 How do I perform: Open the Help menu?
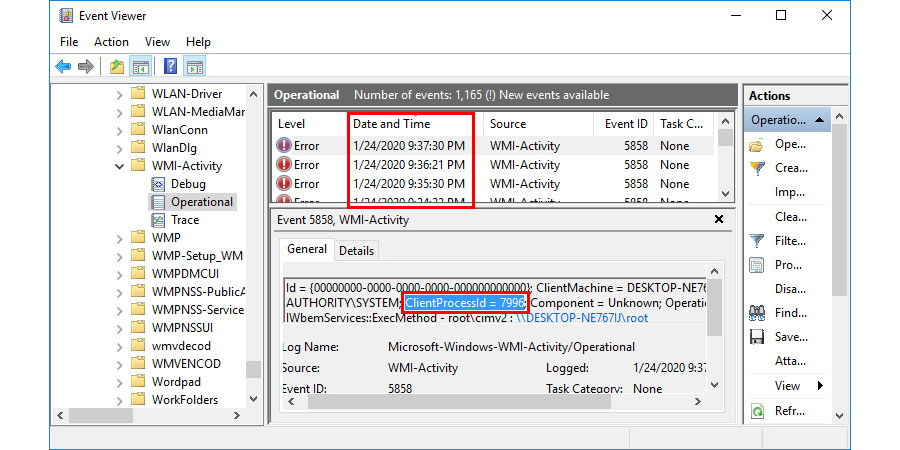point(198,42)
